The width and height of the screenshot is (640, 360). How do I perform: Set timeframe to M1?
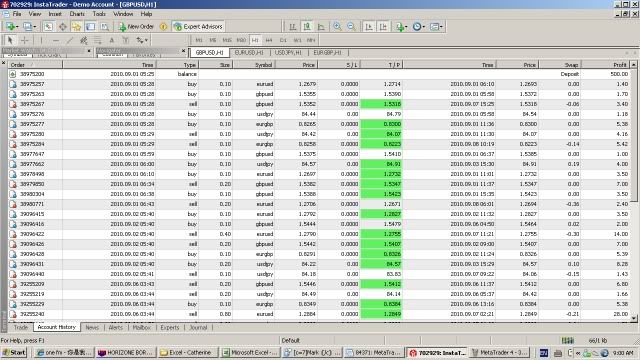pyautogui.click(x=199, y=40)
